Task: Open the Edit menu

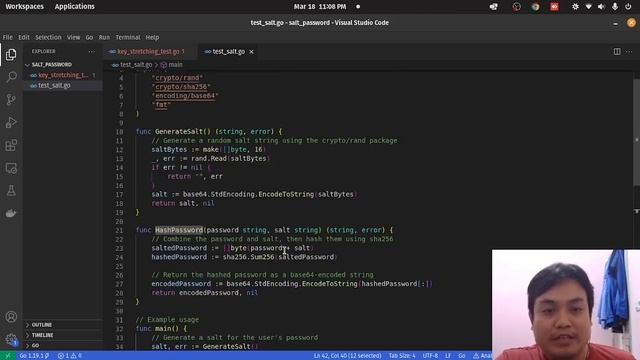Action: coord(24,37)
